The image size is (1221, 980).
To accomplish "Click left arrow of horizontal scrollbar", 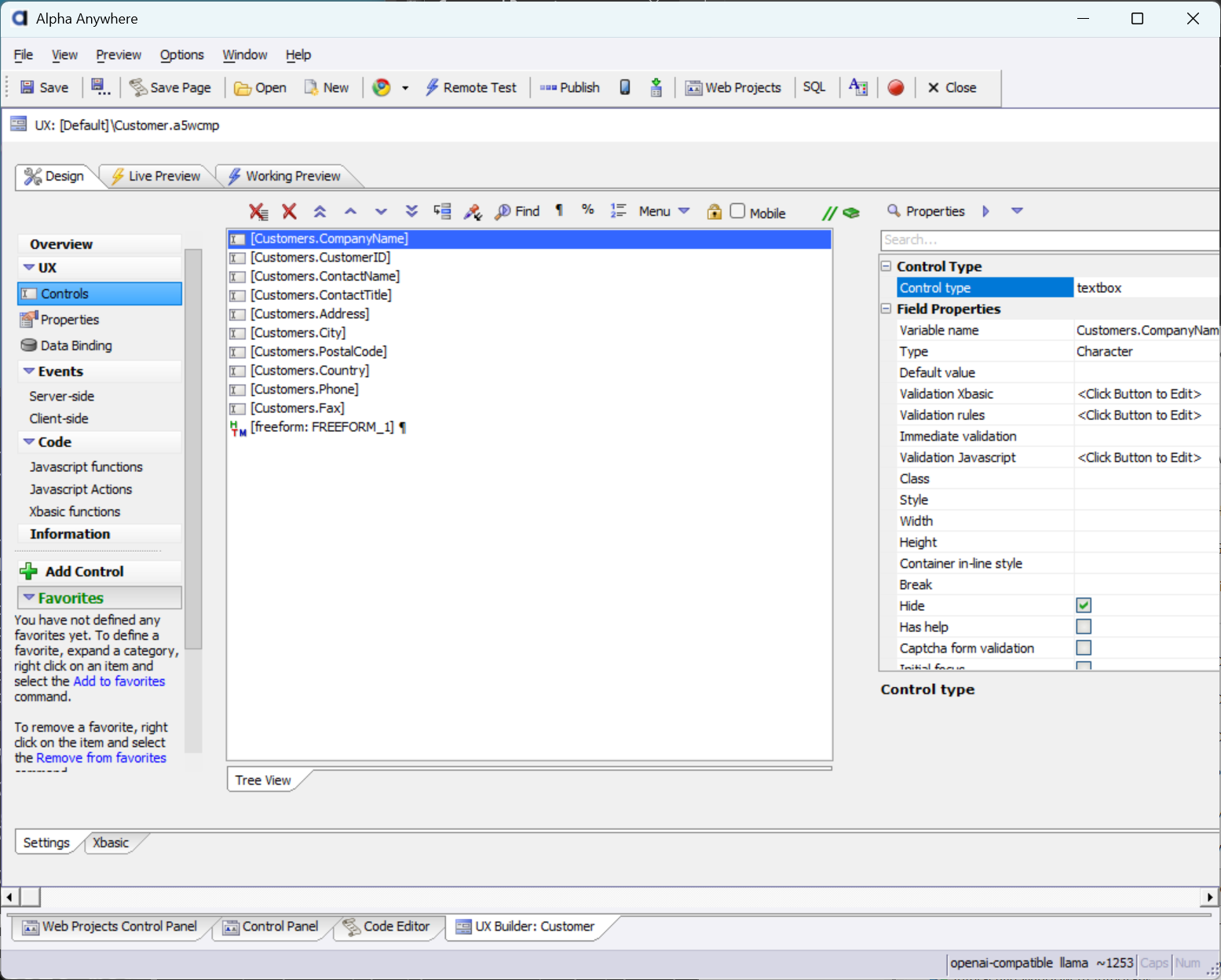I will click(9, 897).
